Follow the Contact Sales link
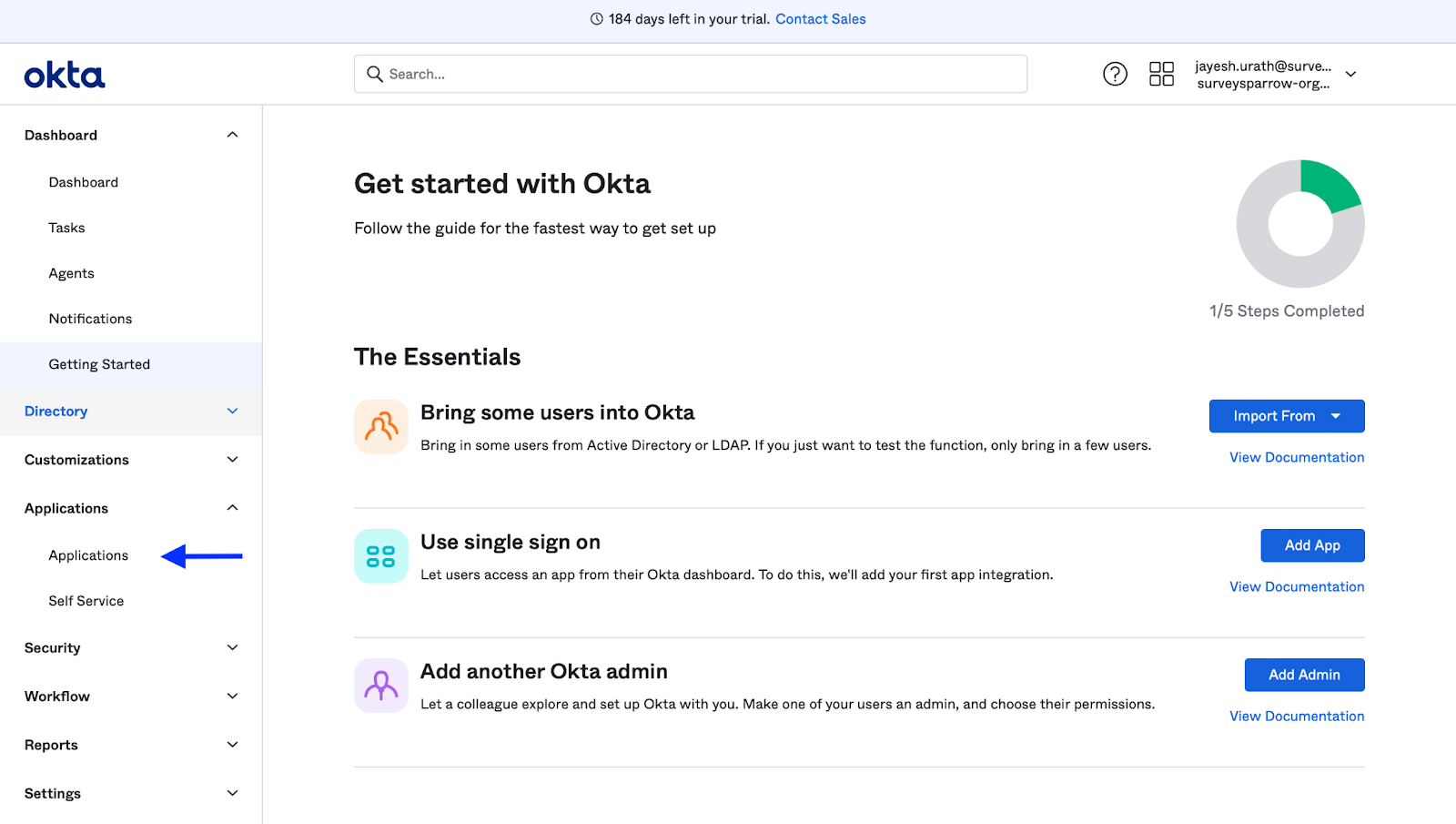Viewport: 1456px width, 824px height. click(x=820, y=19)
